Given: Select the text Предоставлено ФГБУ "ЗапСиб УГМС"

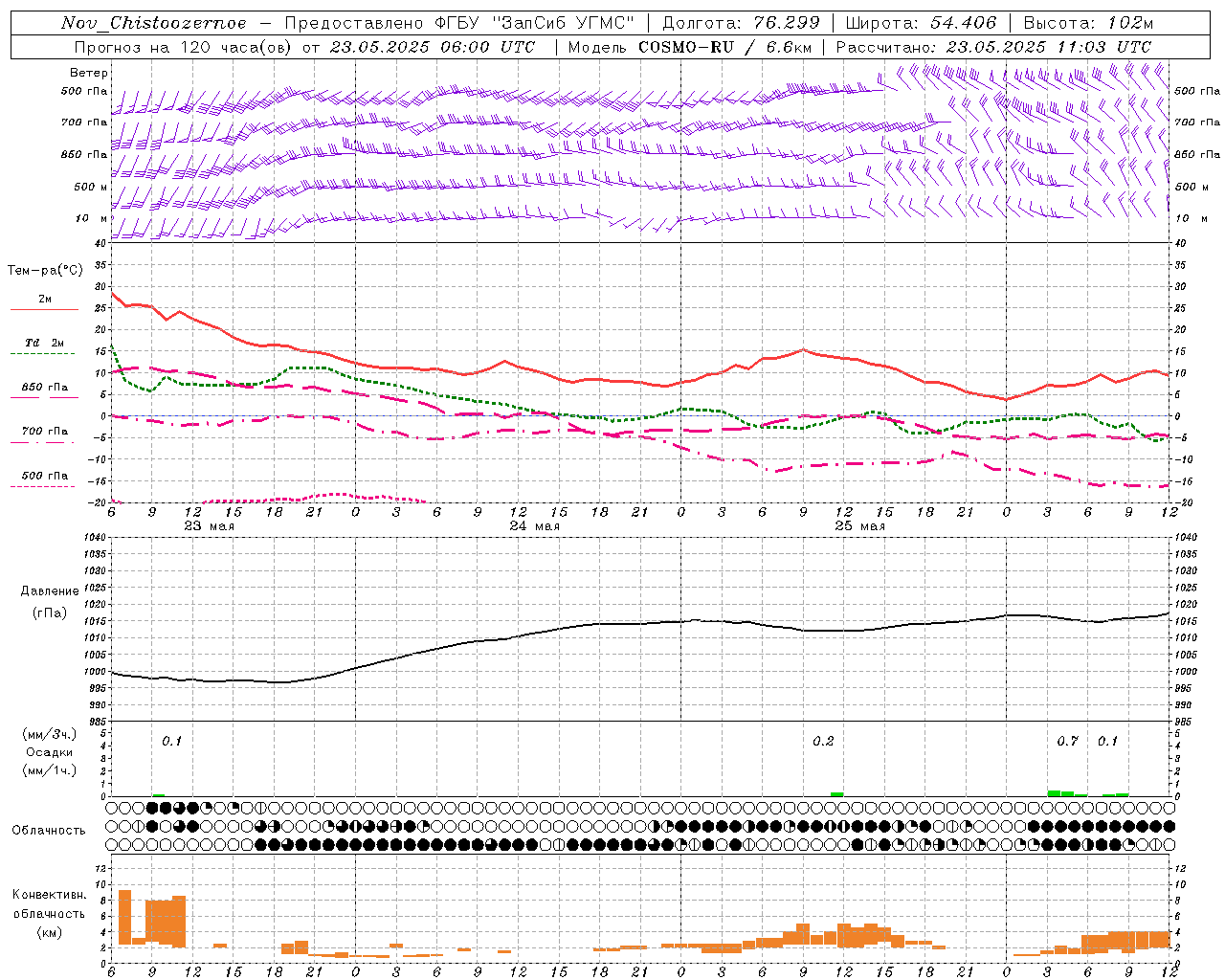Looking at the screenshot, I should 460,23.
